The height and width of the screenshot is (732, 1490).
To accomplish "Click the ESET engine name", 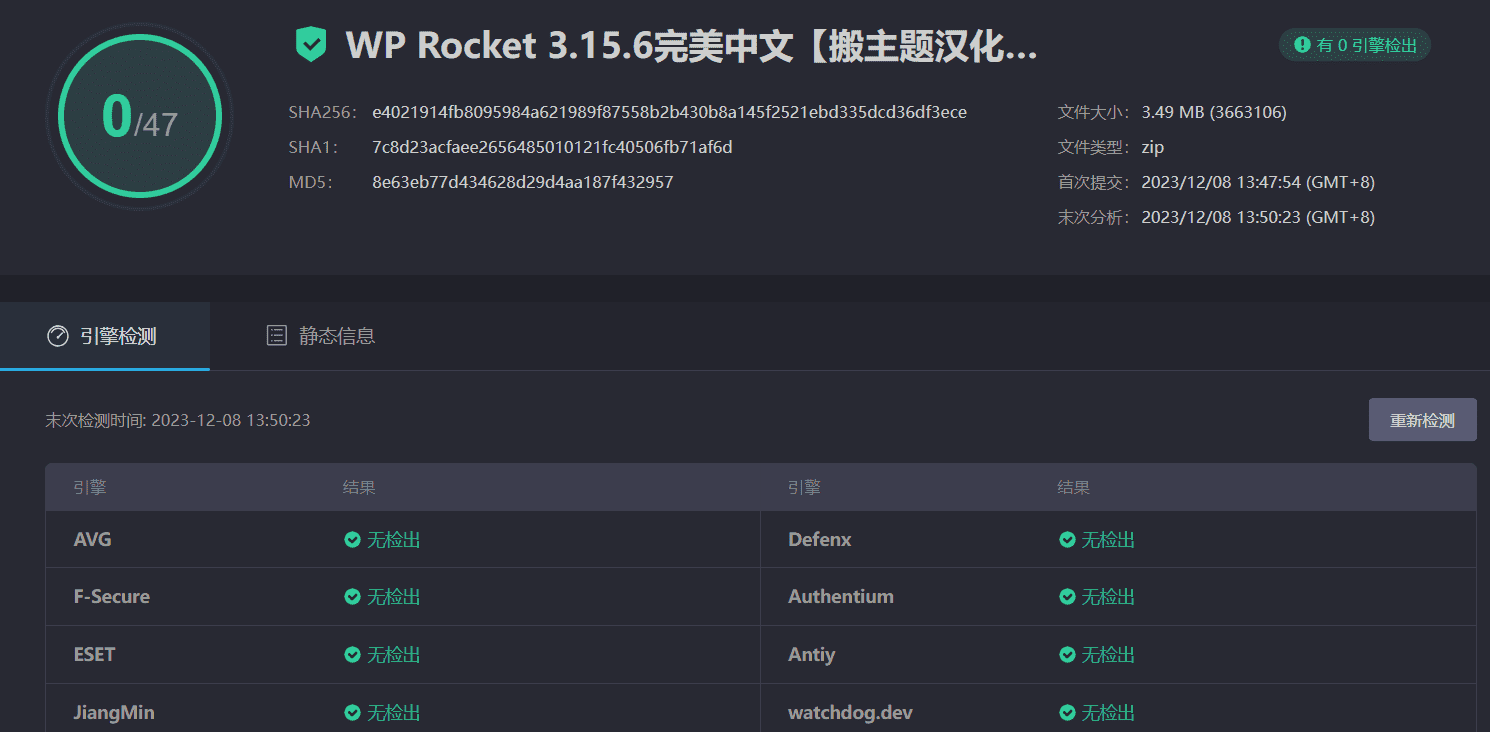I will [x=95, y=655].
